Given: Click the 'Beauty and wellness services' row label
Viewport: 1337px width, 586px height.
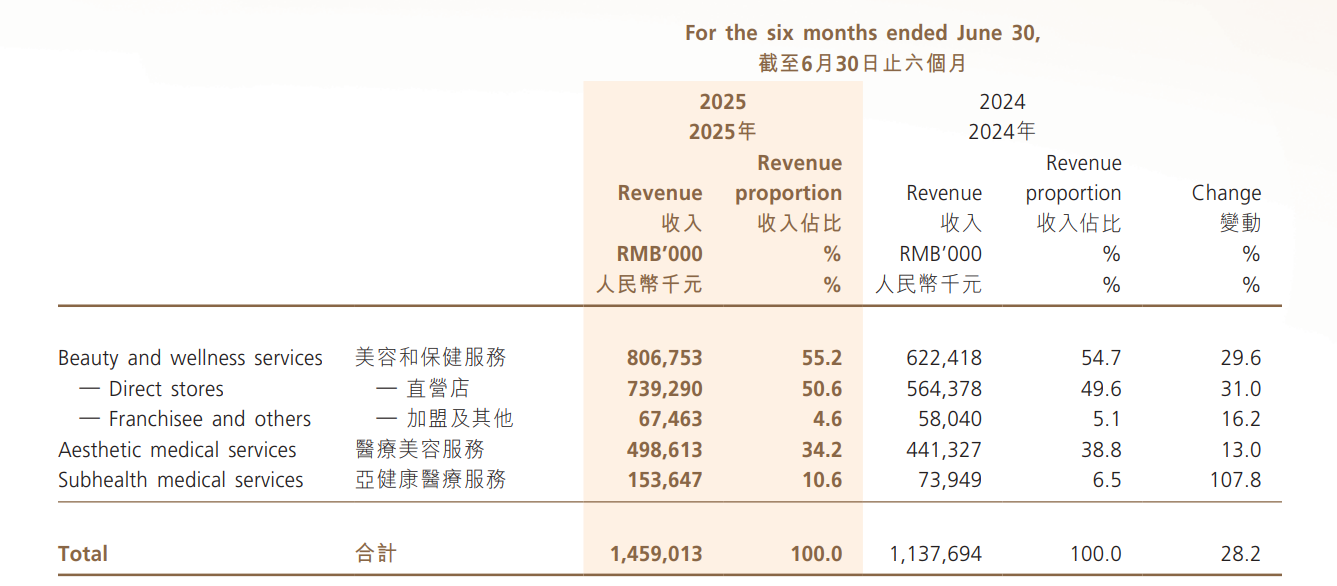Looking at the screenshot, I should coord(190,358).
